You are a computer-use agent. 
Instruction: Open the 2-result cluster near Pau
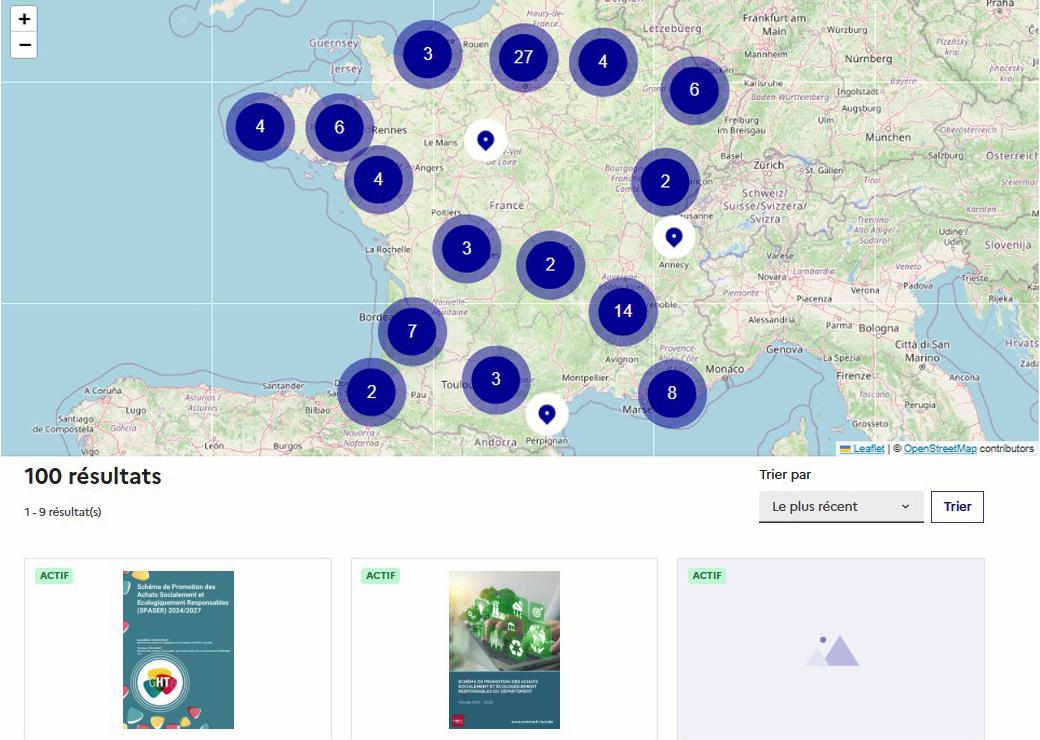click(x=371, y=392)
